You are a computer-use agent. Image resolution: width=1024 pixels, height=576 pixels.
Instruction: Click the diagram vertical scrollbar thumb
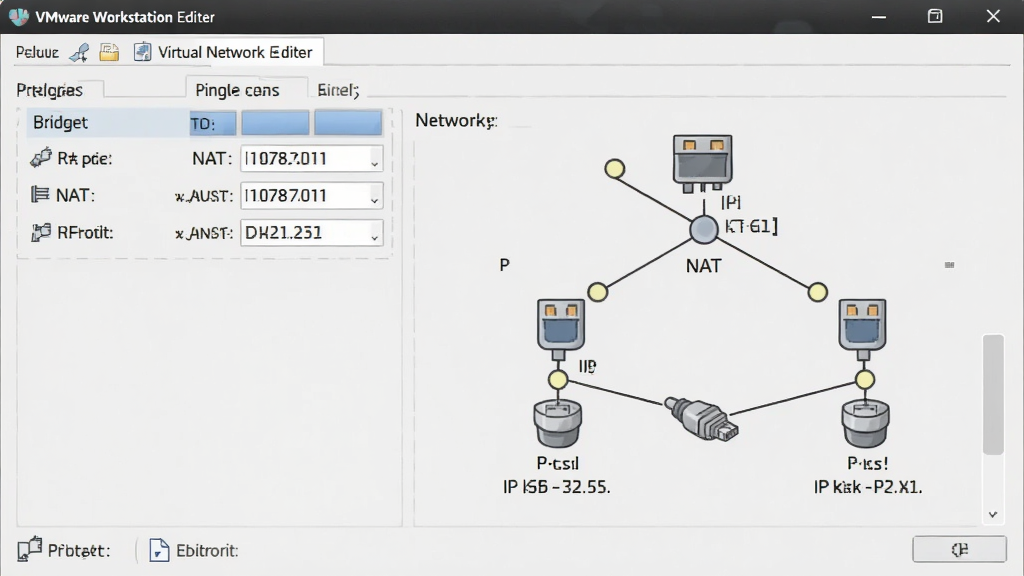coord(993,394)
